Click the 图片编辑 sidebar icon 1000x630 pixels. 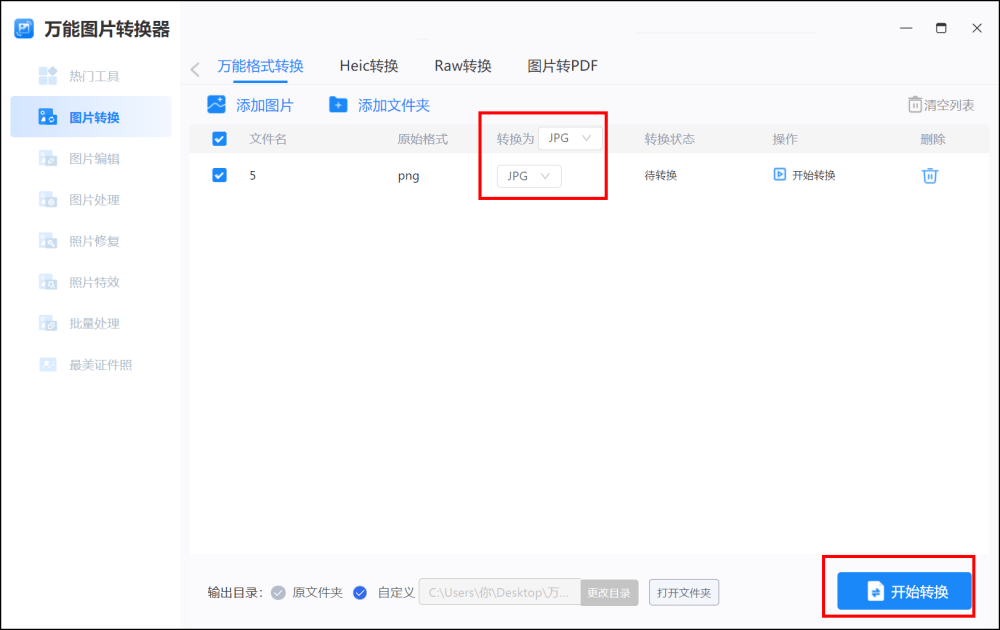[x=48, y=158]
